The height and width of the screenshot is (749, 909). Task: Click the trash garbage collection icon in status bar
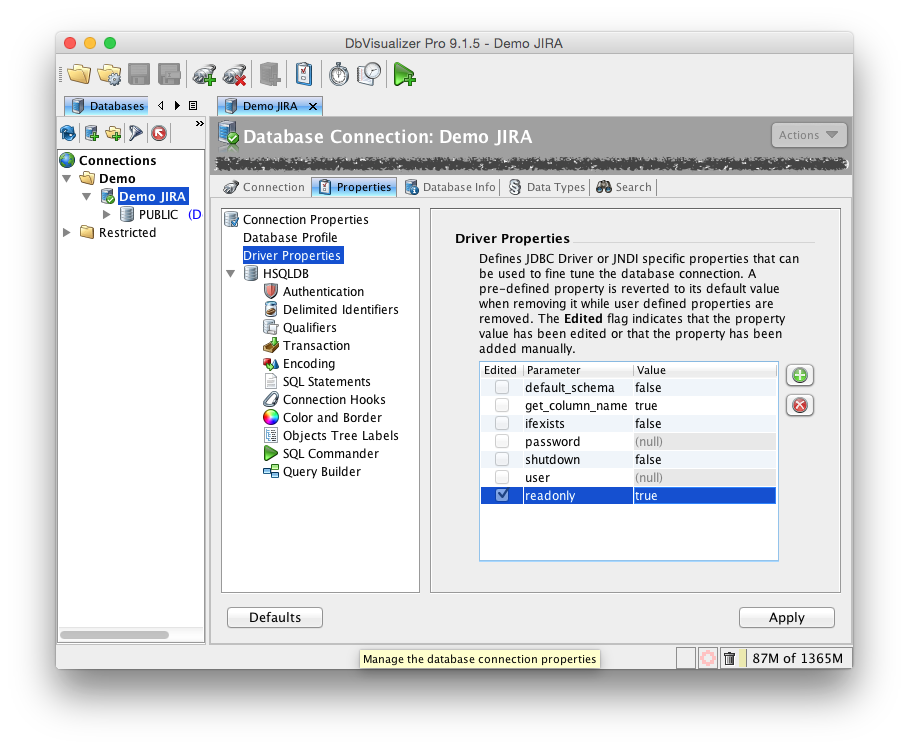729,658
